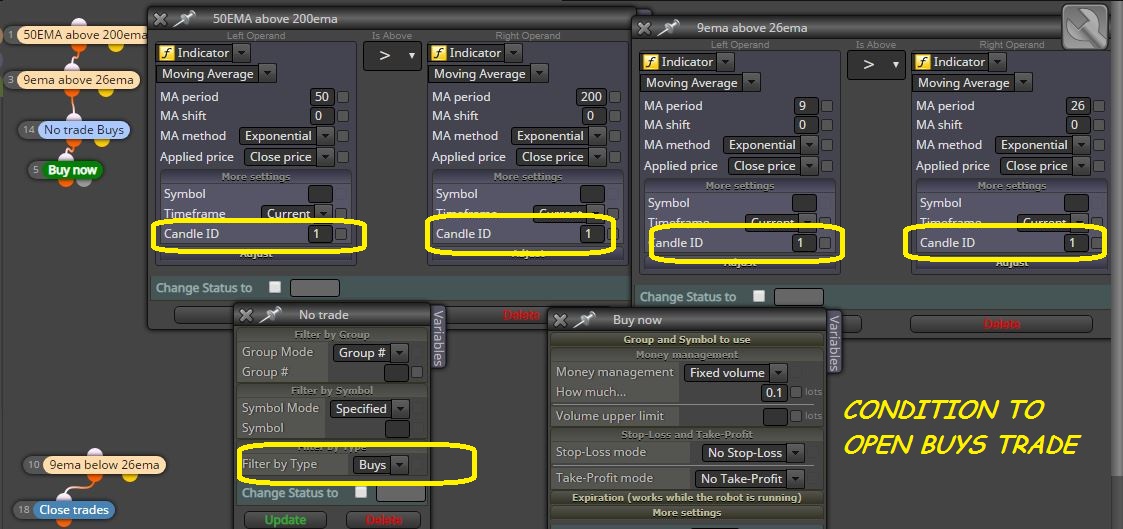Click the MA period field showing 26

pyautogui.click(x=1076, y=106)
